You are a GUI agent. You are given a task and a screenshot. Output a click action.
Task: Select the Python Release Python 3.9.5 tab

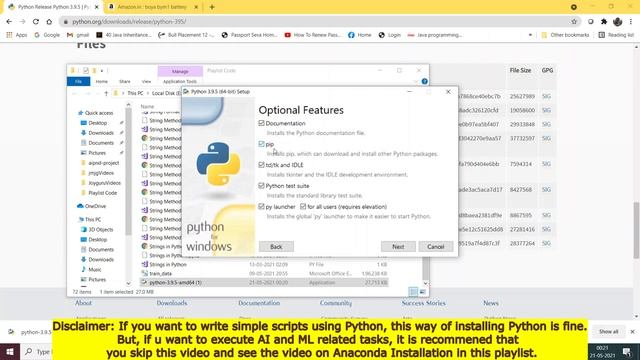(52, 7)
